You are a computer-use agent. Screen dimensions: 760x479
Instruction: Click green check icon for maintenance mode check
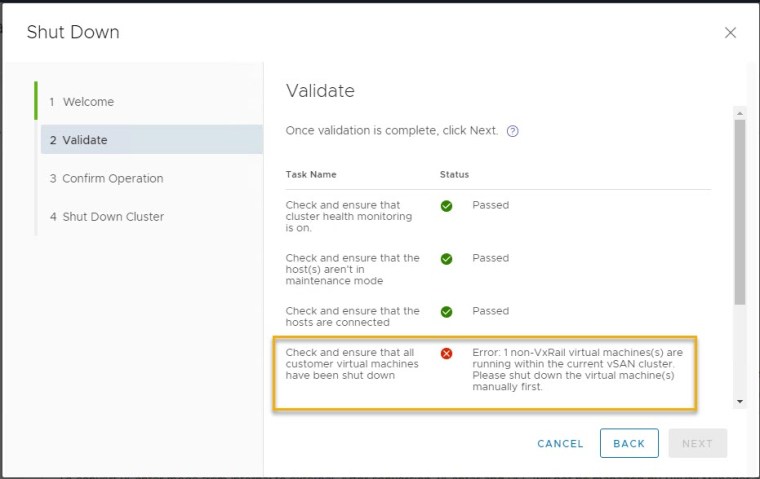(447, 259)
